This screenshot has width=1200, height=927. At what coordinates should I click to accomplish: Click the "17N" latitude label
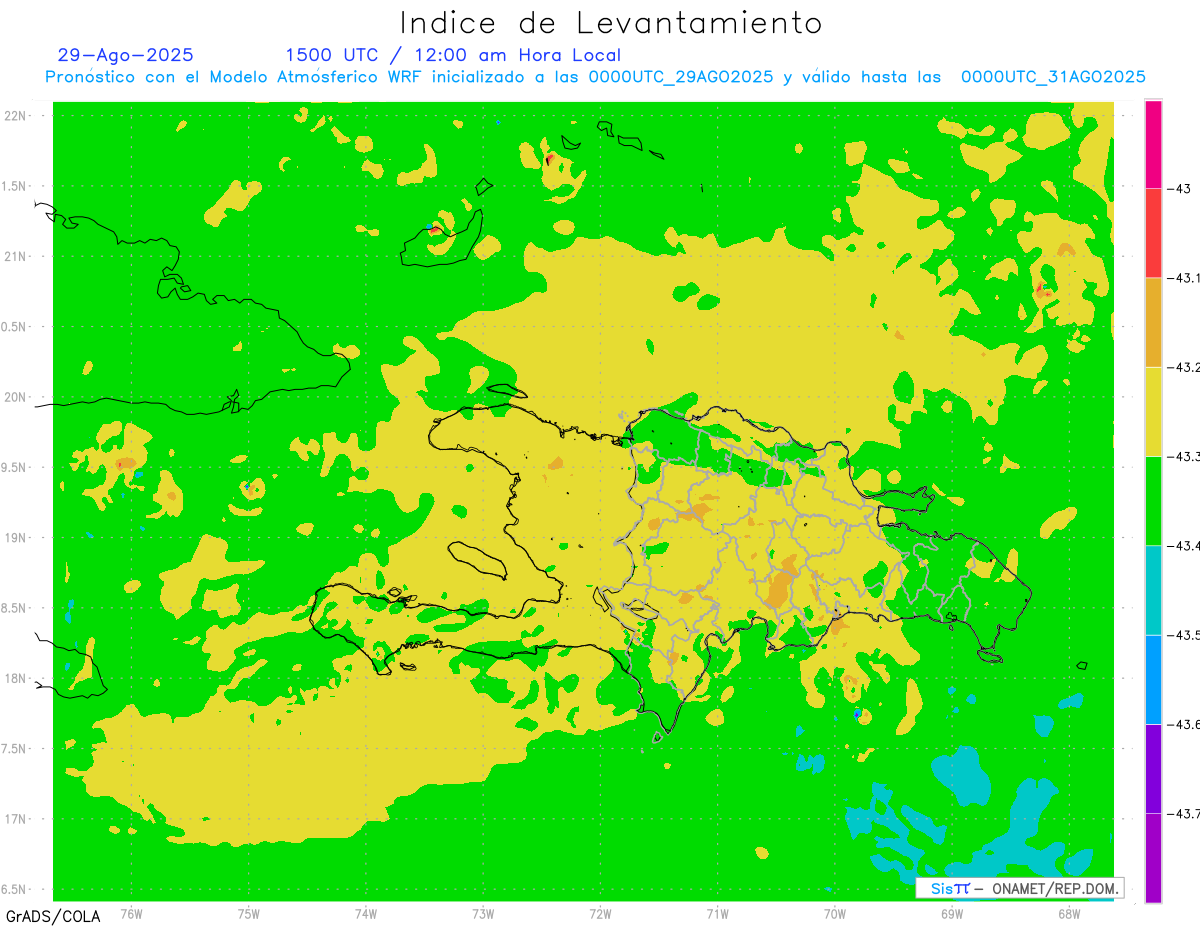click(15, 819)
